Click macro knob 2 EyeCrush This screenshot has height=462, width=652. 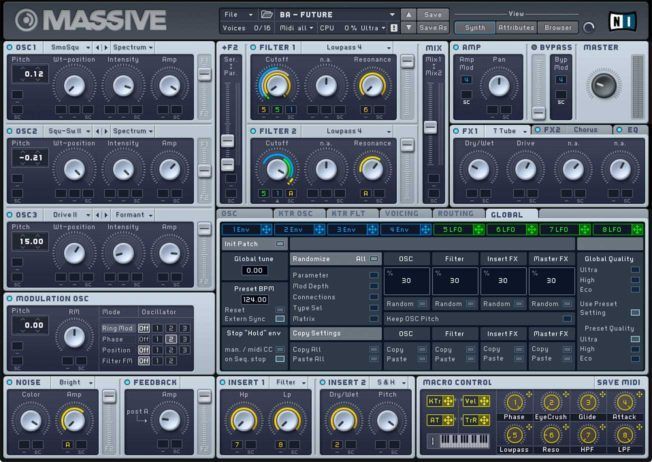point(551,403)
